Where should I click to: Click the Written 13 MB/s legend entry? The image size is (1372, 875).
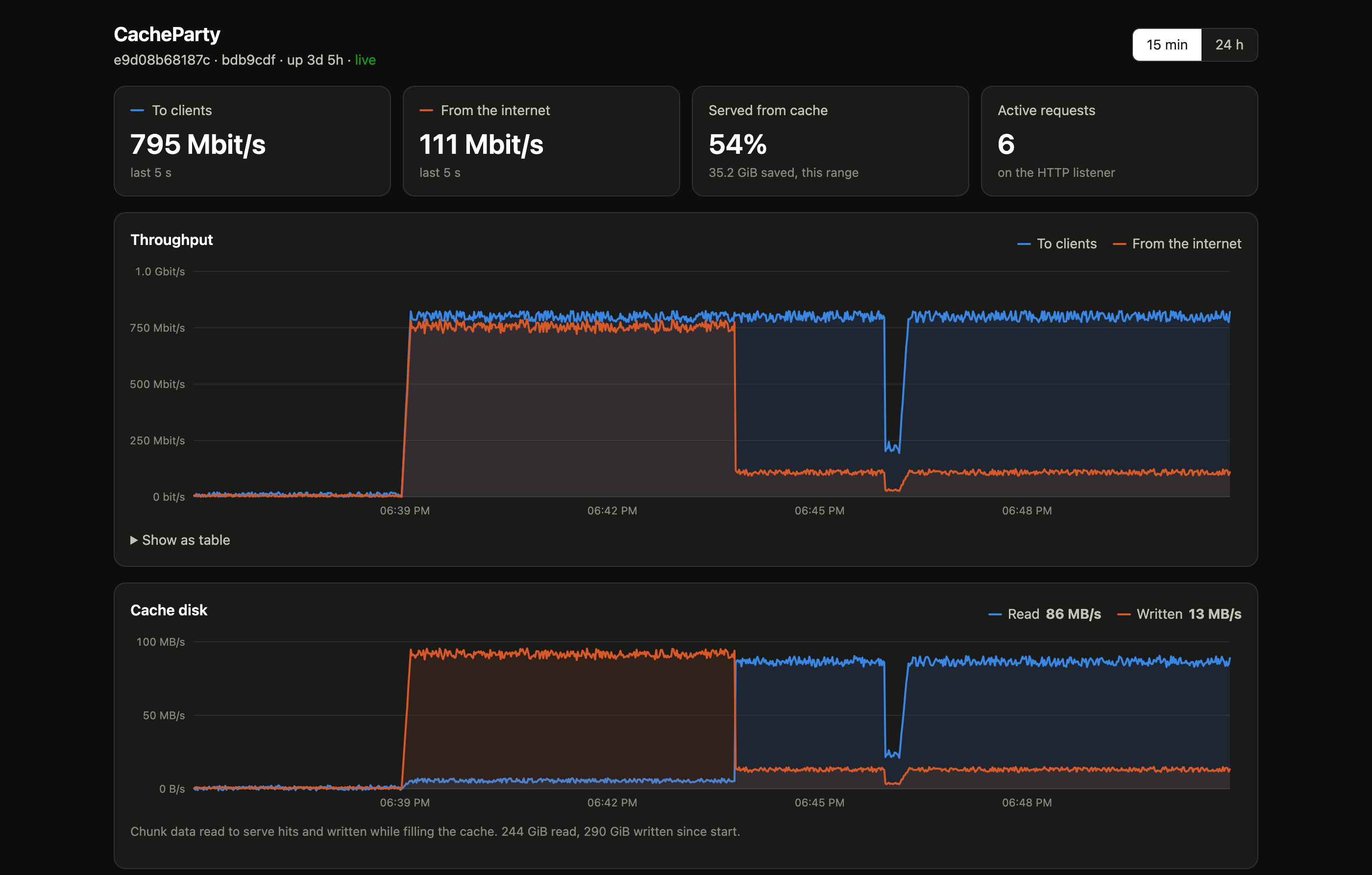coord(1179,613)
